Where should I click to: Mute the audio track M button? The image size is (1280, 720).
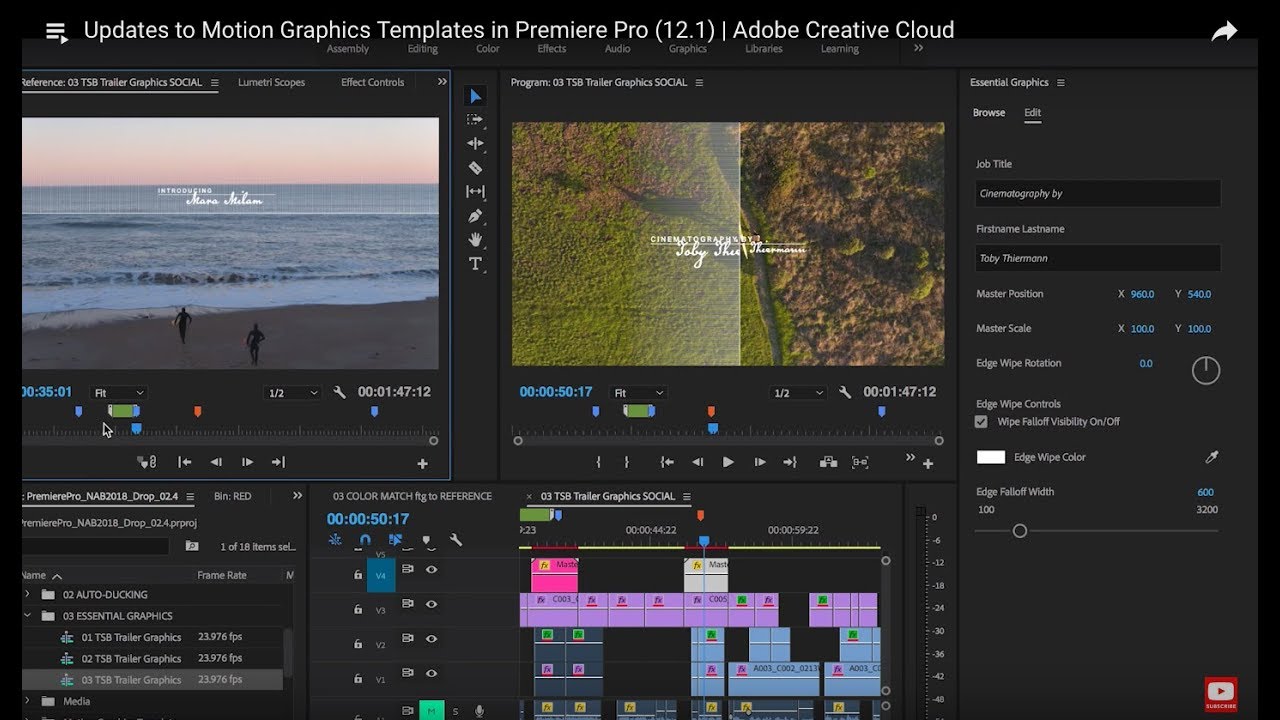tap(431, 711)
